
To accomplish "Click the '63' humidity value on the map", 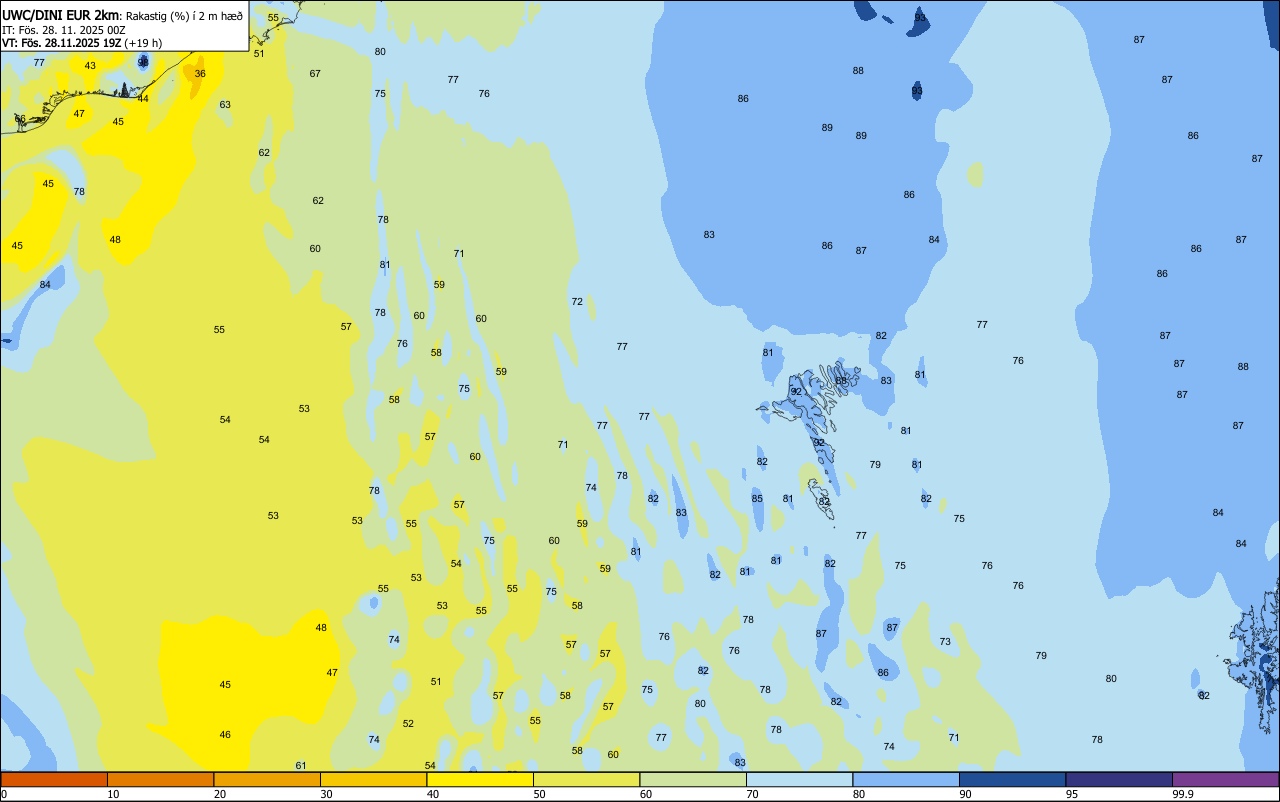I will (225, 105).
